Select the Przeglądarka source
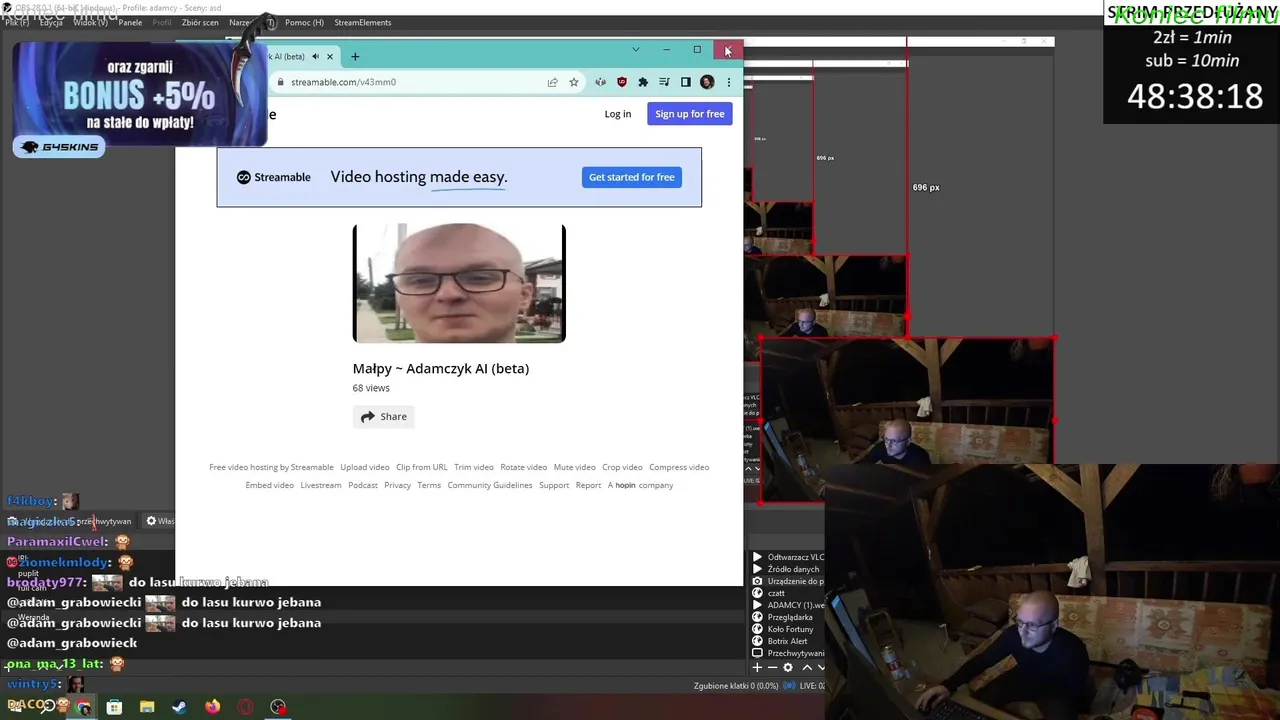Screen dimensions: 1280x720 (787, 617)
